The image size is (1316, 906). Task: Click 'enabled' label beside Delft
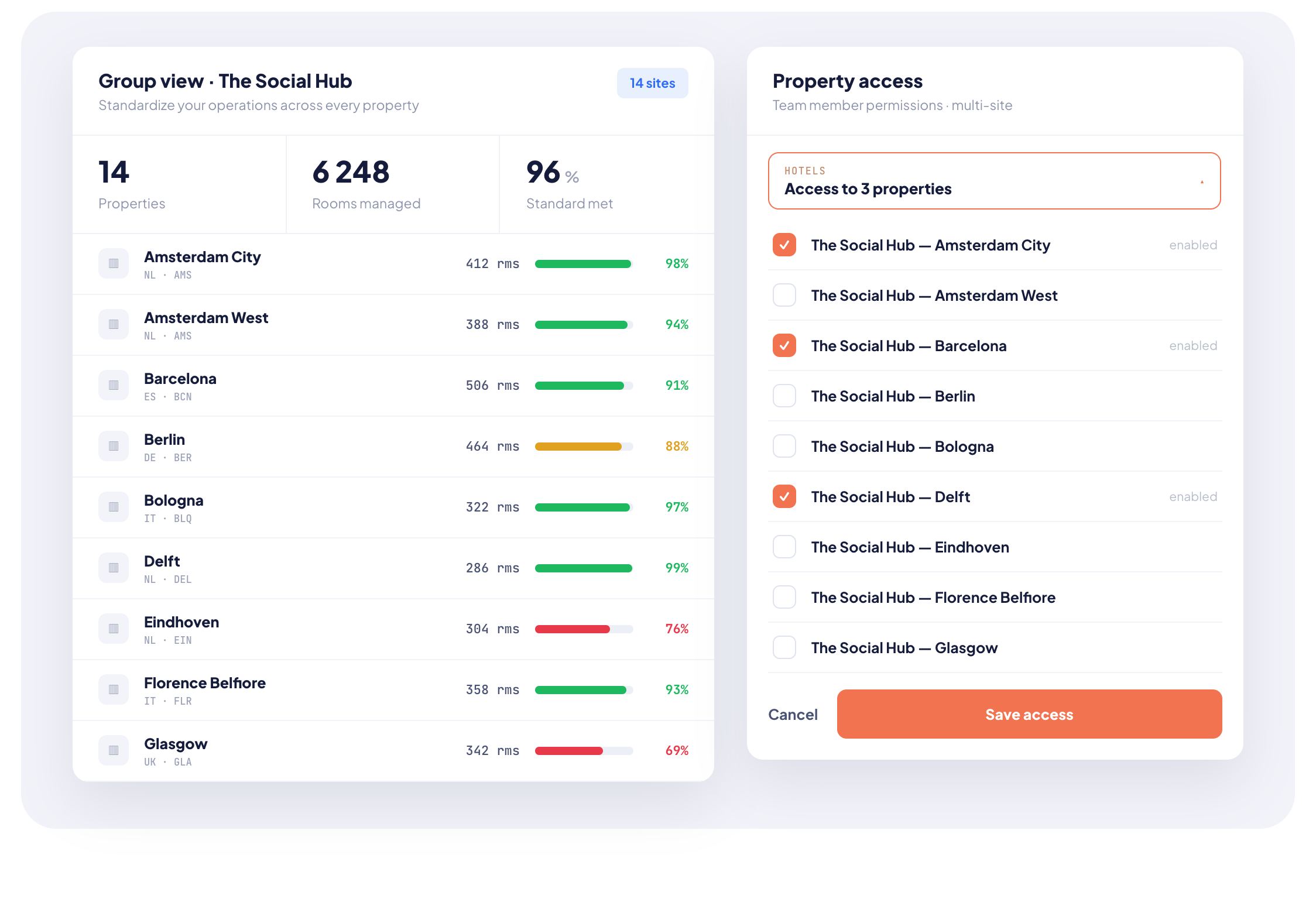(1193, 497)
